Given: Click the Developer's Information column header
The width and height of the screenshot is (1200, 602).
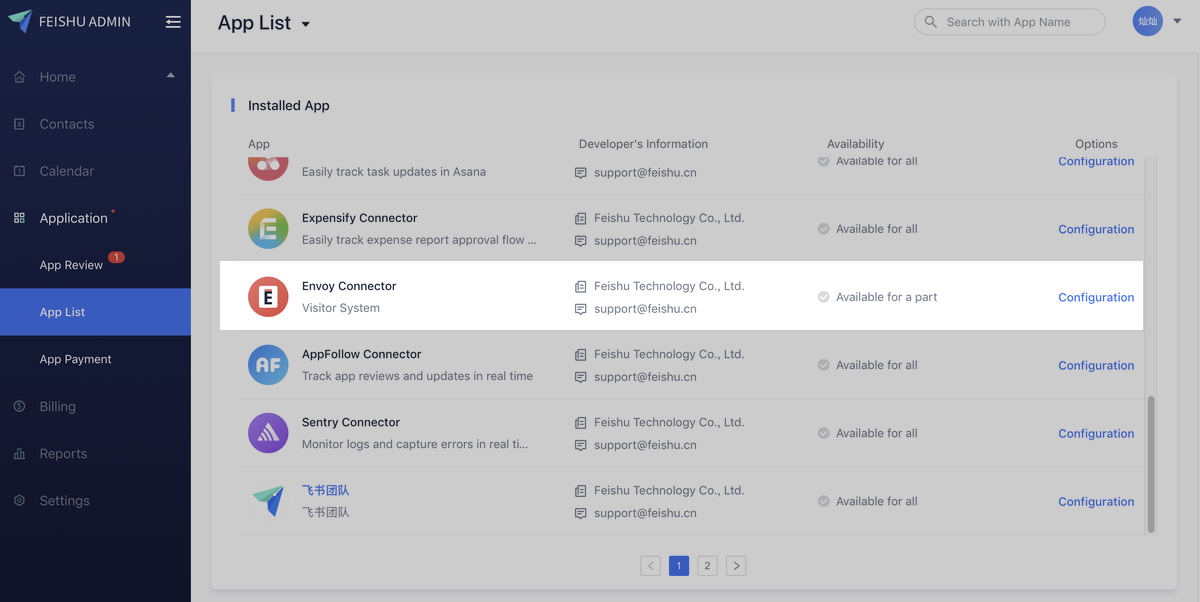Looking at the screenshot, I should pyautogui.click(x=643, y=144).
